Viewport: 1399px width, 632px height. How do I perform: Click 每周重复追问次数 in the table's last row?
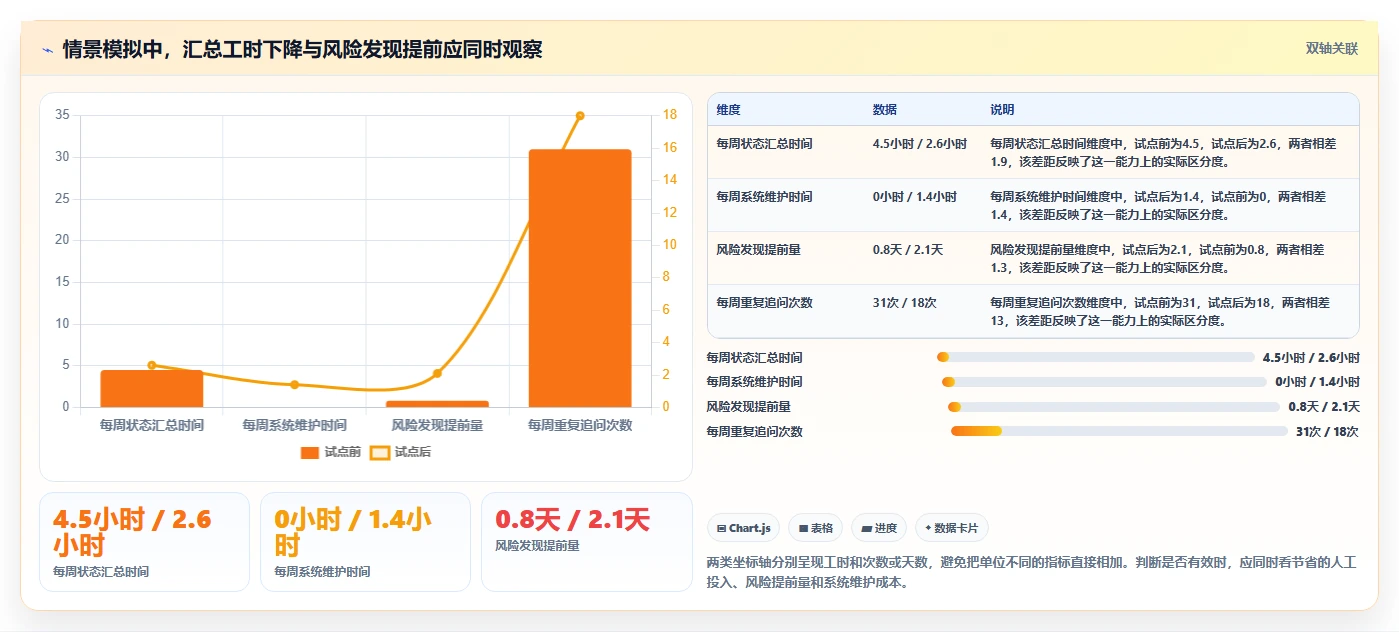(765, 302)
